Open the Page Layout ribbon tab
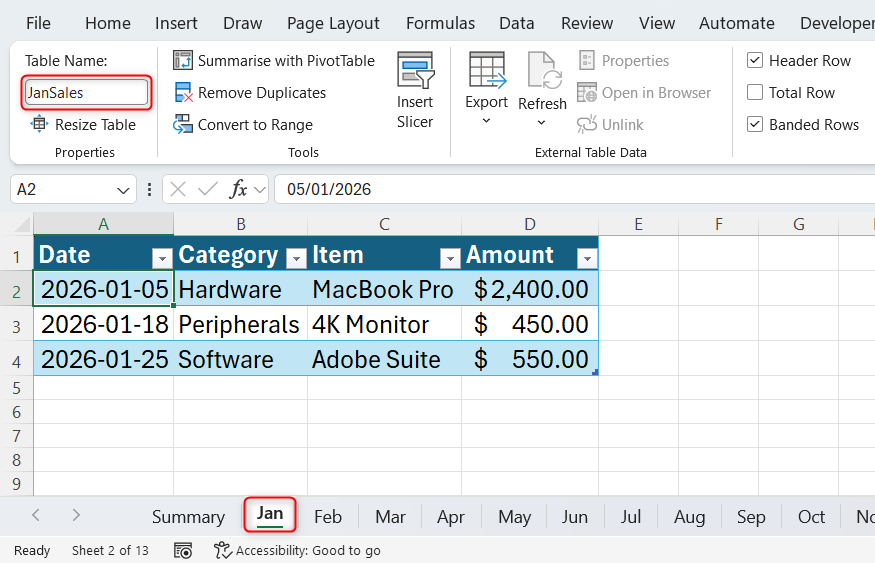The height and width of the screenshot is (563, 875). point(333,23)
